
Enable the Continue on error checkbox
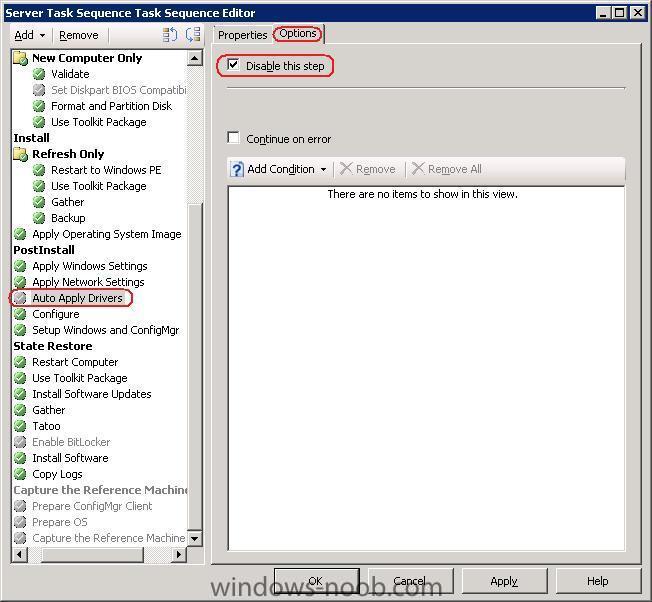(x=233, y=138)
